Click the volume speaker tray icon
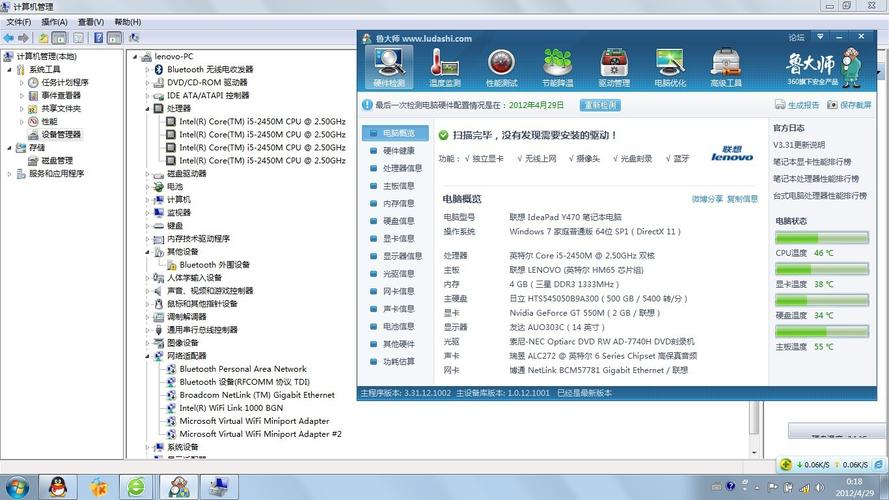Viewport: 889px width, 500px height. [x=819, y=487]
